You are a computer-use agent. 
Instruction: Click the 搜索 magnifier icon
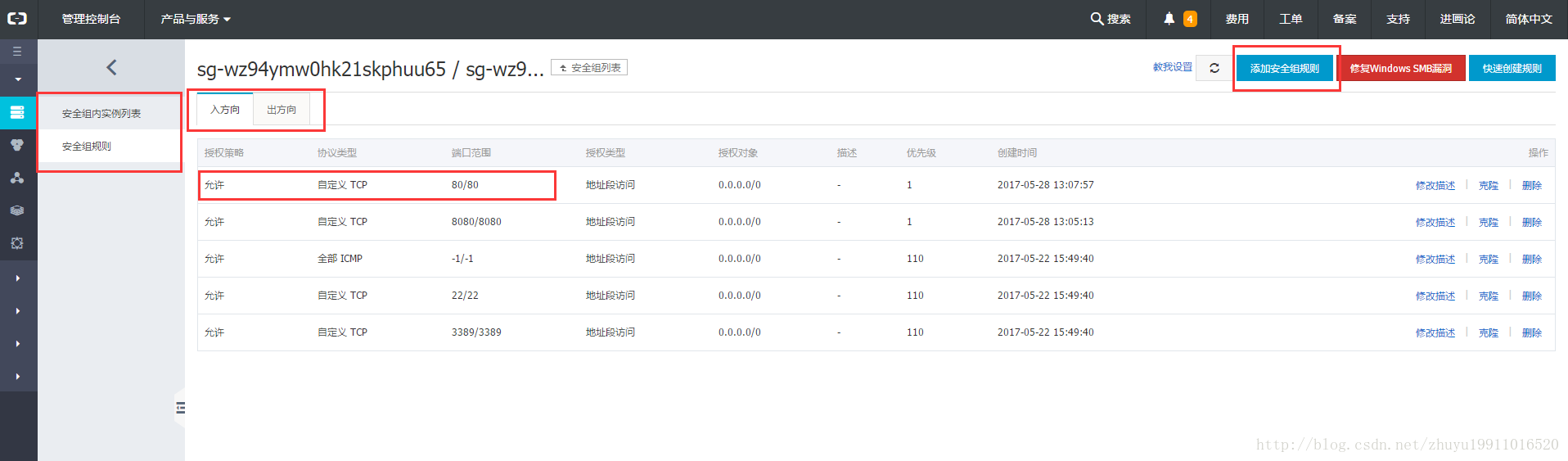point(1097,18)
